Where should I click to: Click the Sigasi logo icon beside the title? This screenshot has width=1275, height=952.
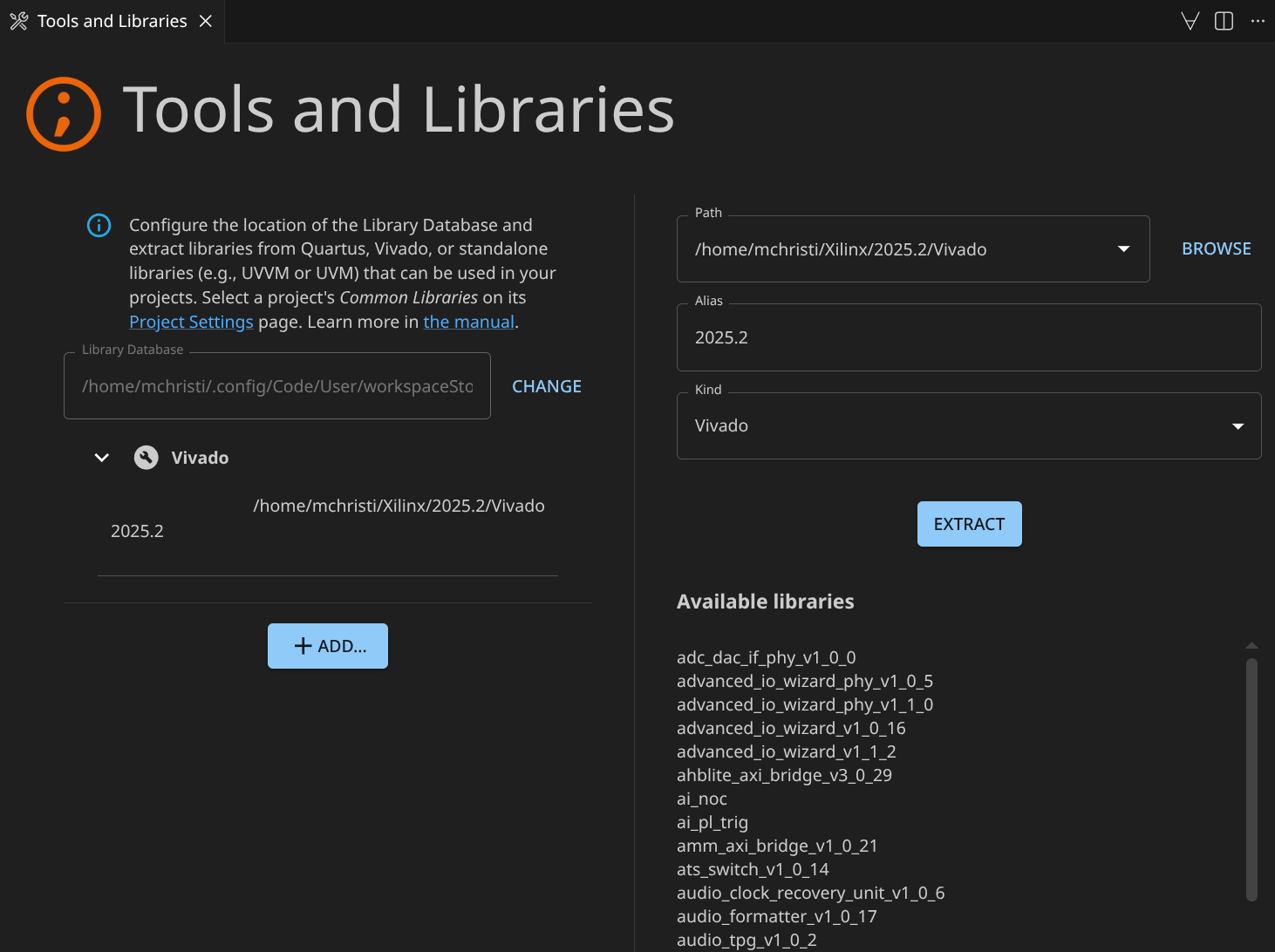point(64,114)
